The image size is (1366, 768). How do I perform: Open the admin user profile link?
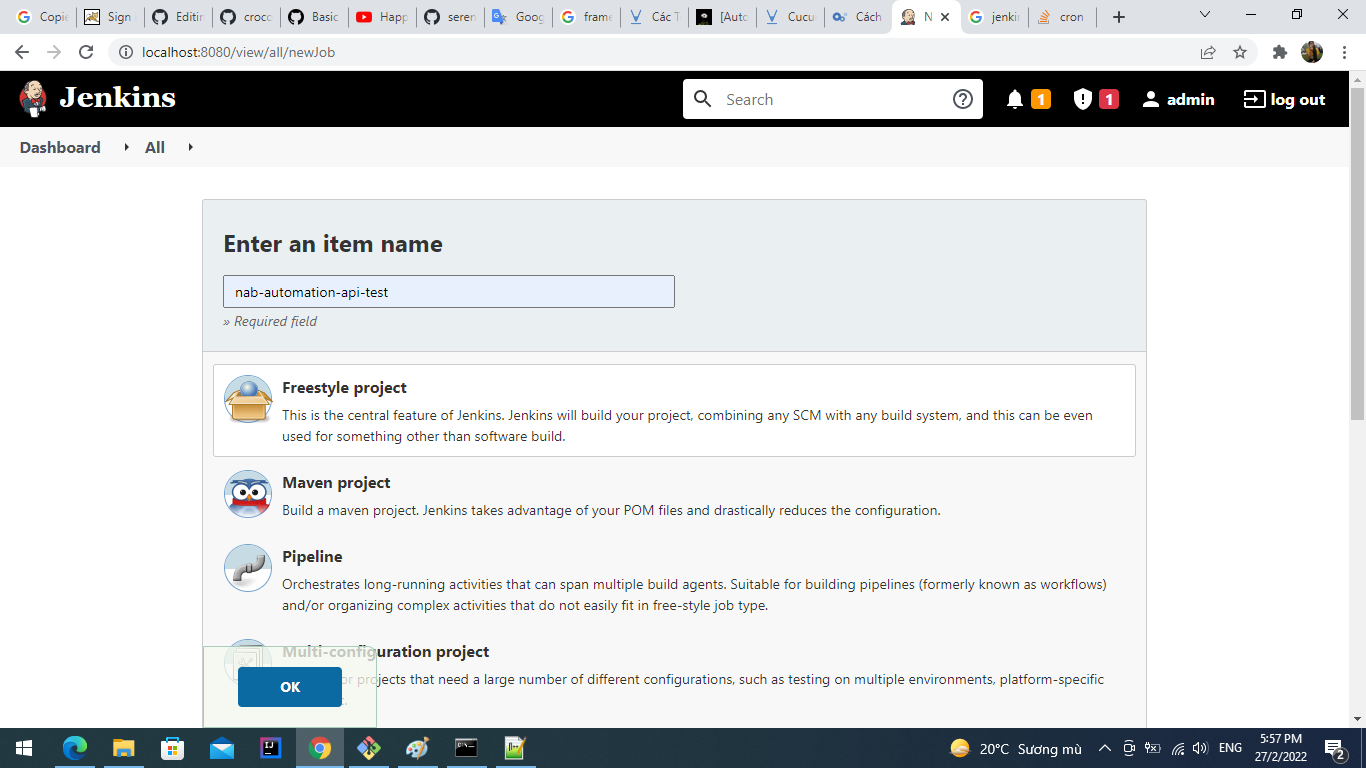[x=1178, y=99]
